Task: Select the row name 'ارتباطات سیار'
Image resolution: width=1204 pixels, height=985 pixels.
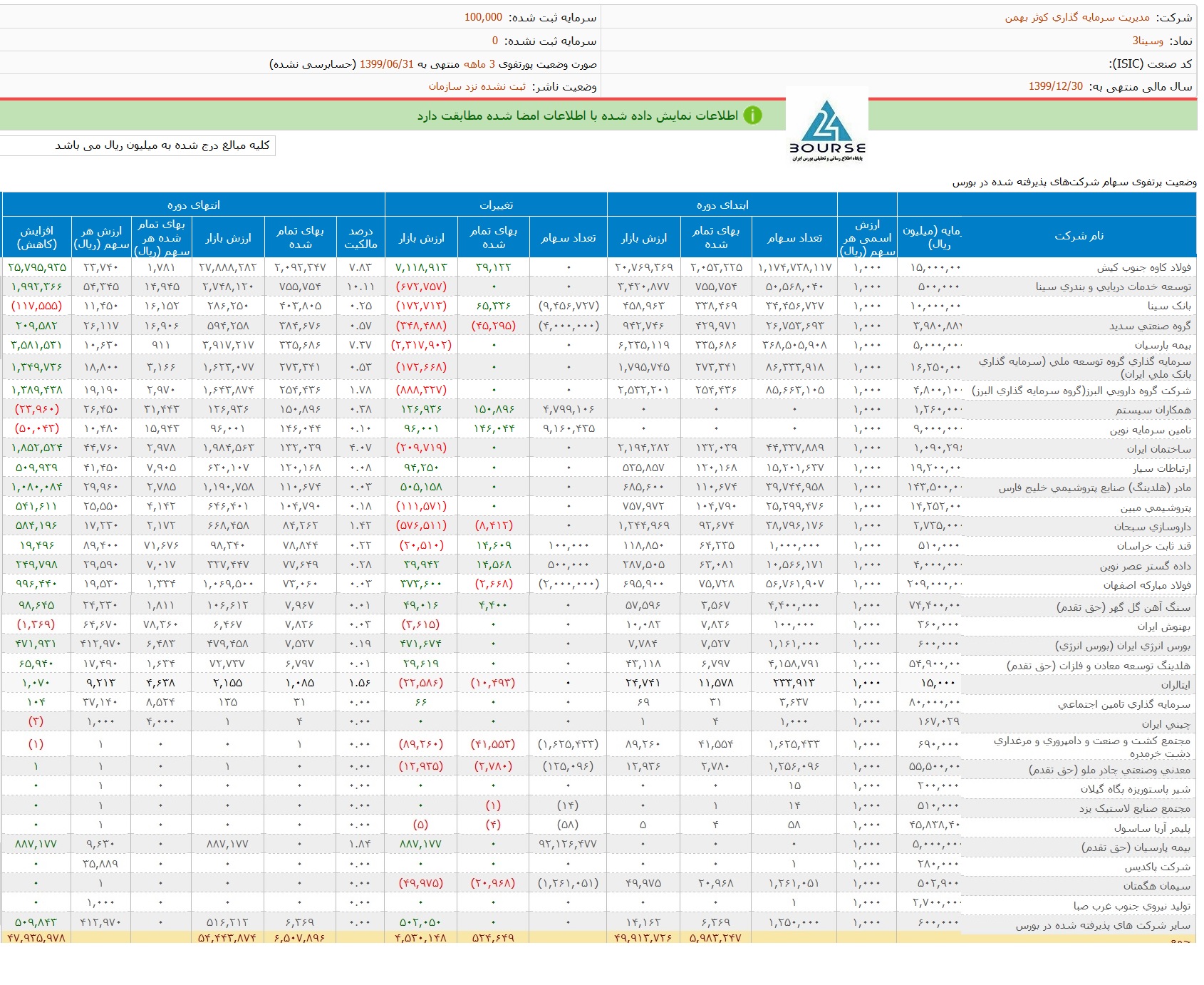Action: (1162, 468)
